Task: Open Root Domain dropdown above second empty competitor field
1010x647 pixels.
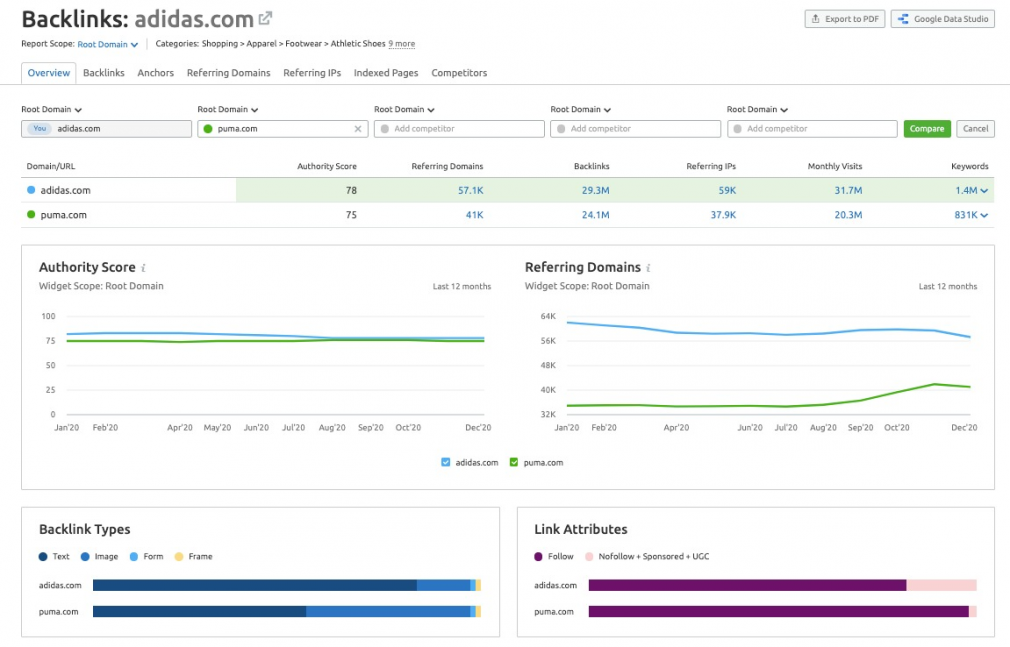Action: point(581,110)
